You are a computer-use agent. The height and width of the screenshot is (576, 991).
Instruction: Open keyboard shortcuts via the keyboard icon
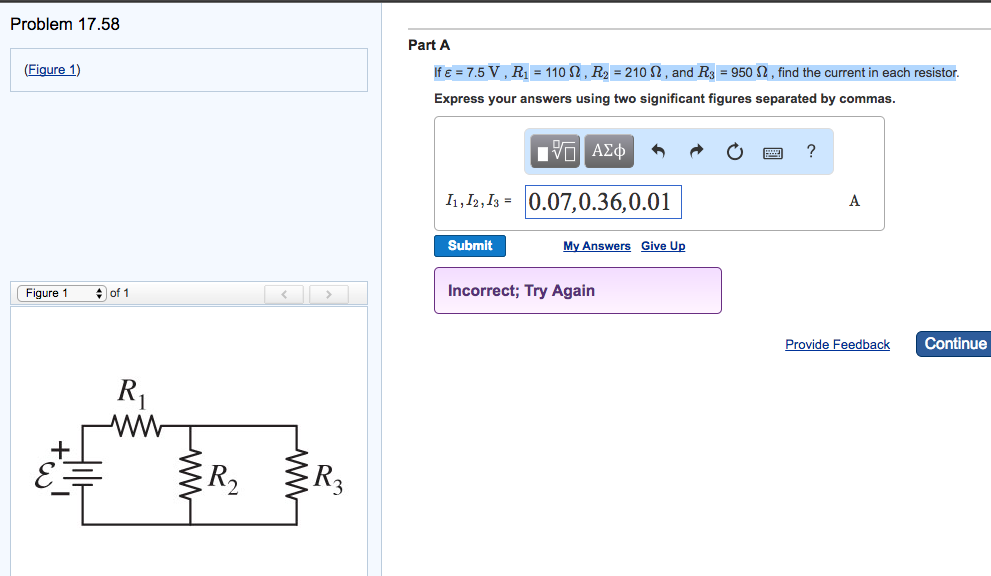772,151
